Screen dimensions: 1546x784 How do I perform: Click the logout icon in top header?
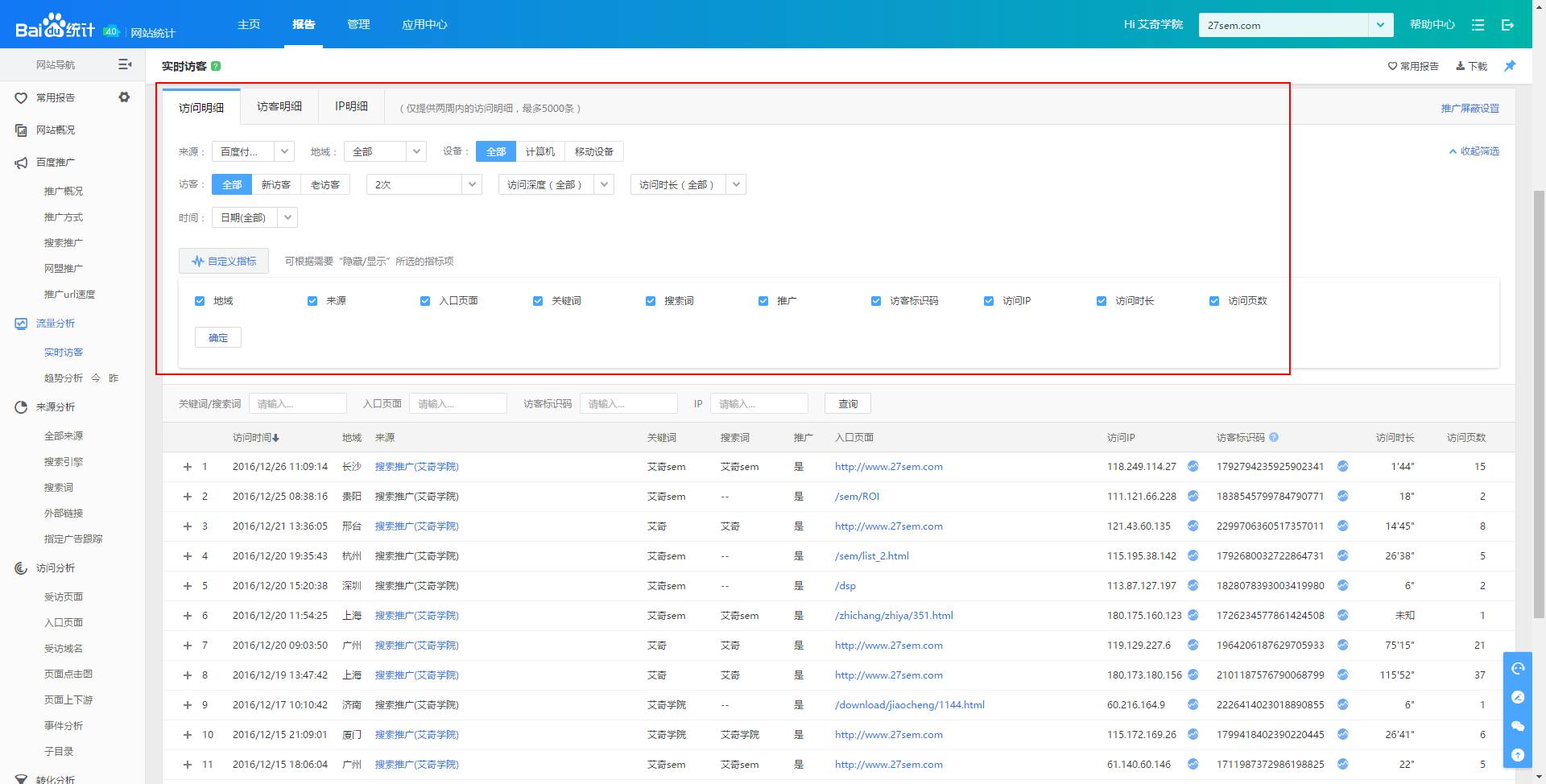(x=1508, y=25)
